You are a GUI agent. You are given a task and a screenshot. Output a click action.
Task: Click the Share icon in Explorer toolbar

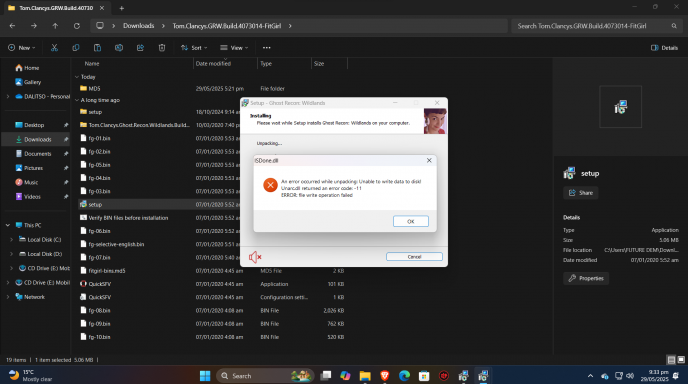pyautogui.click(x=140, y=47)
